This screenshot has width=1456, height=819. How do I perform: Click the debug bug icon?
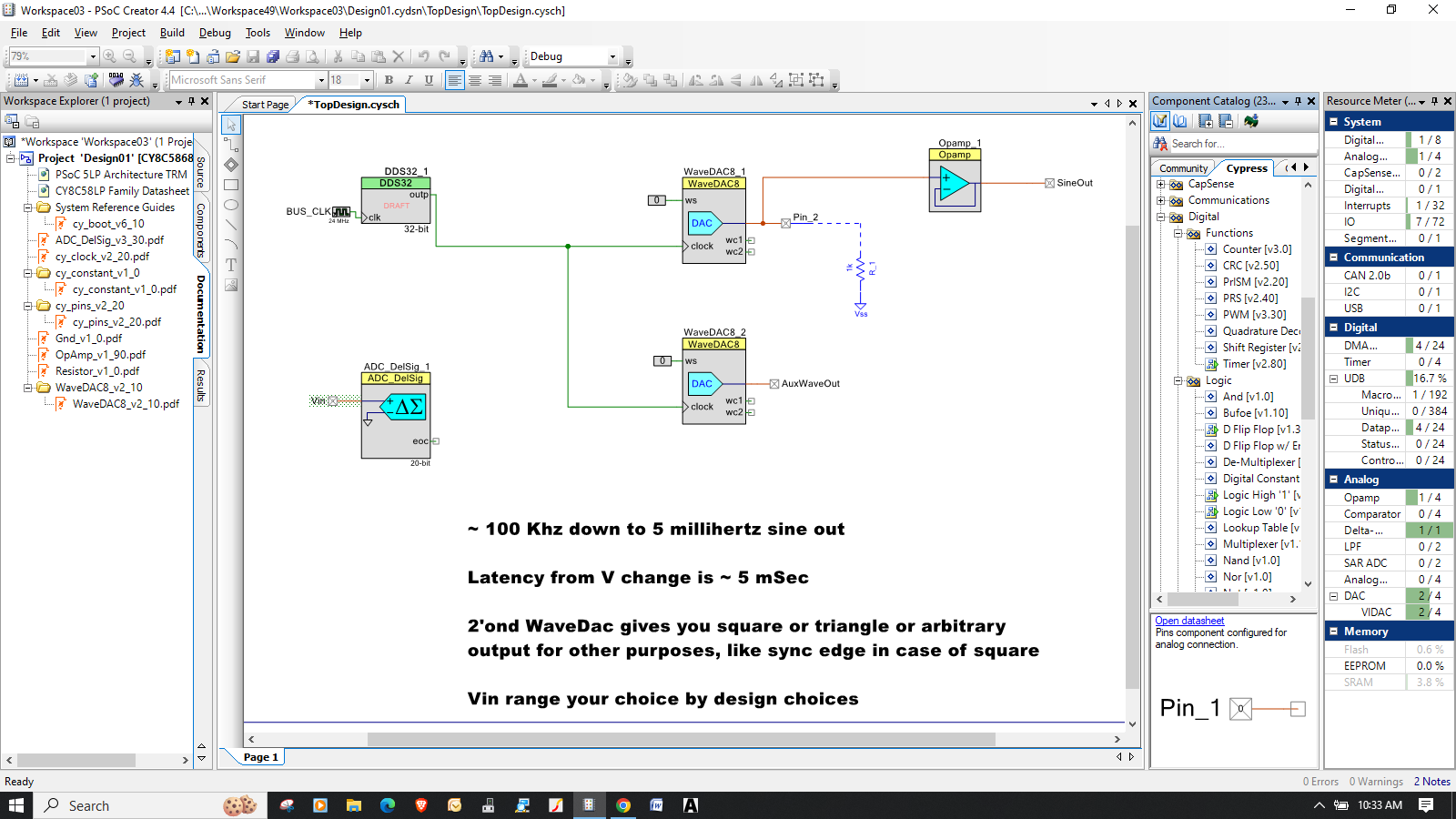click(136, 80)
